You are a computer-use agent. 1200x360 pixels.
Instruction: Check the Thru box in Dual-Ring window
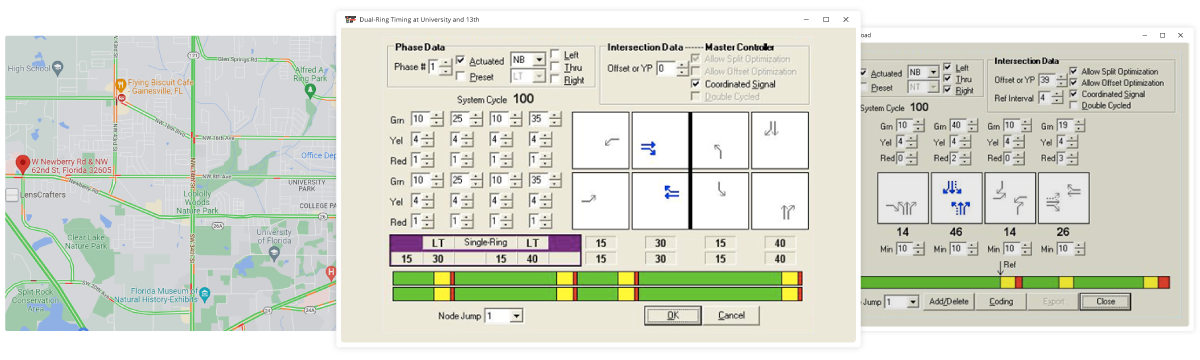(555, 67)
